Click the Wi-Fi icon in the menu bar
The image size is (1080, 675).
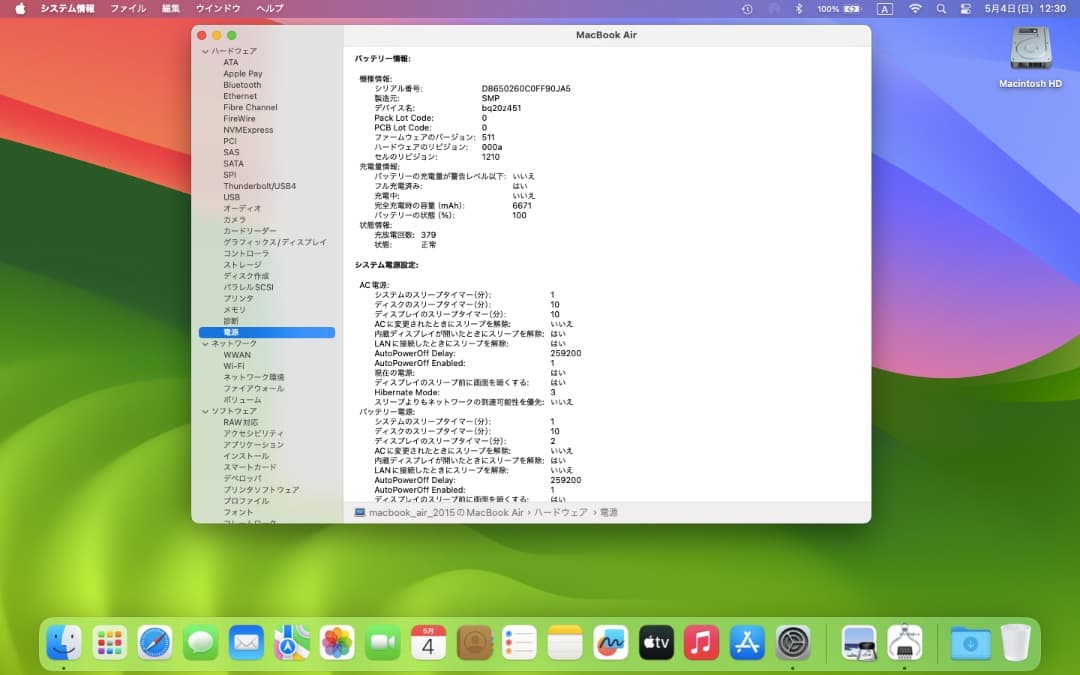pyautogui.click(x=915, y=8)
